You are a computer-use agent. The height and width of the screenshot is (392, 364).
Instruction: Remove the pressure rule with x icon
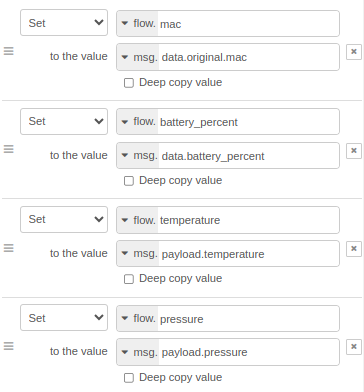click(354, 347)
